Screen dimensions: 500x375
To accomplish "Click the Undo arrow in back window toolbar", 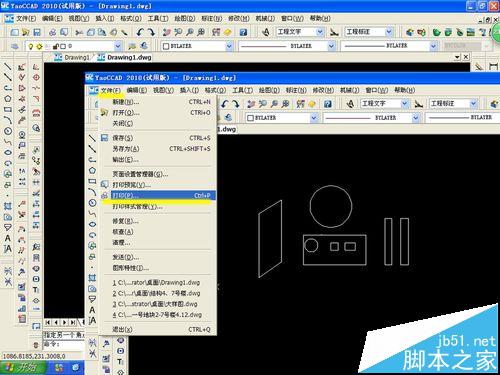I will 140,32.
